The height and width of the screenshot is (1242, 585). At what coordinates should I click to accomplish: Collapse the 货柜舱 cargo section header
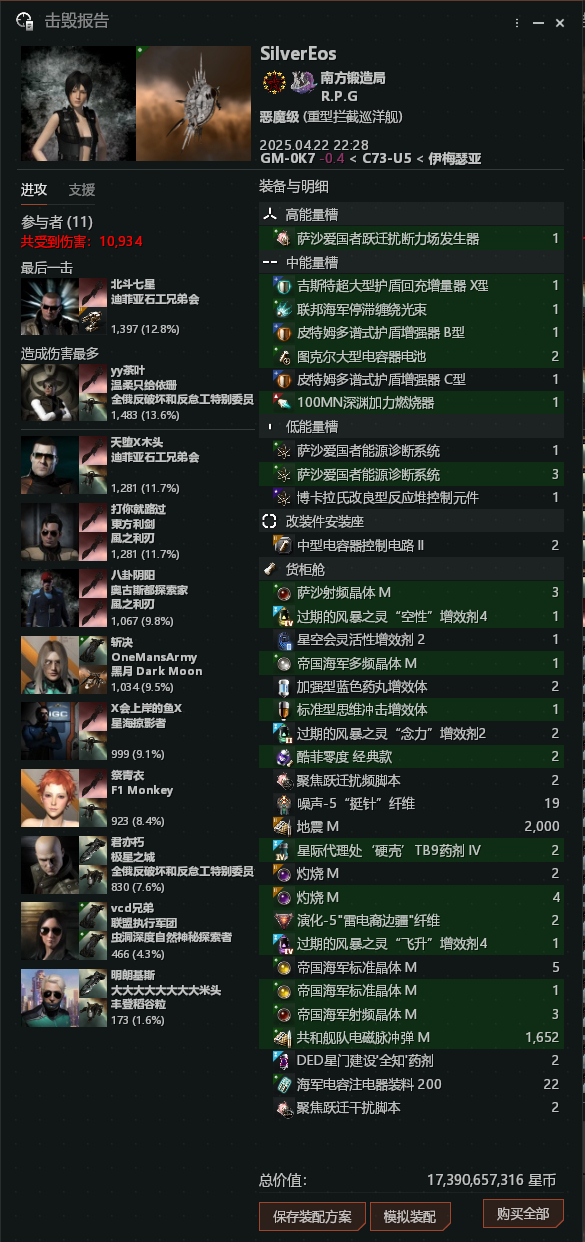[x=411, y=569]
